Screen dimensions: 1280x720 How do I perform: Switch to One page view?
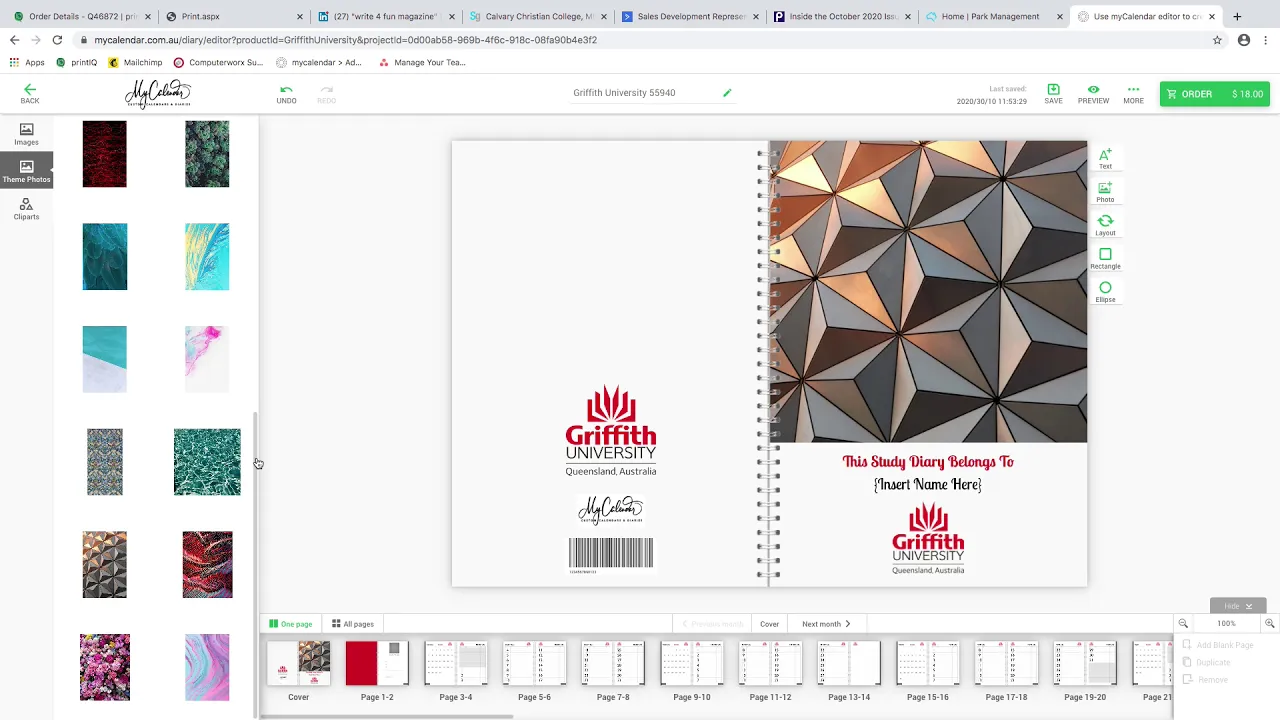pyautogui.click(x=290, y=624)
